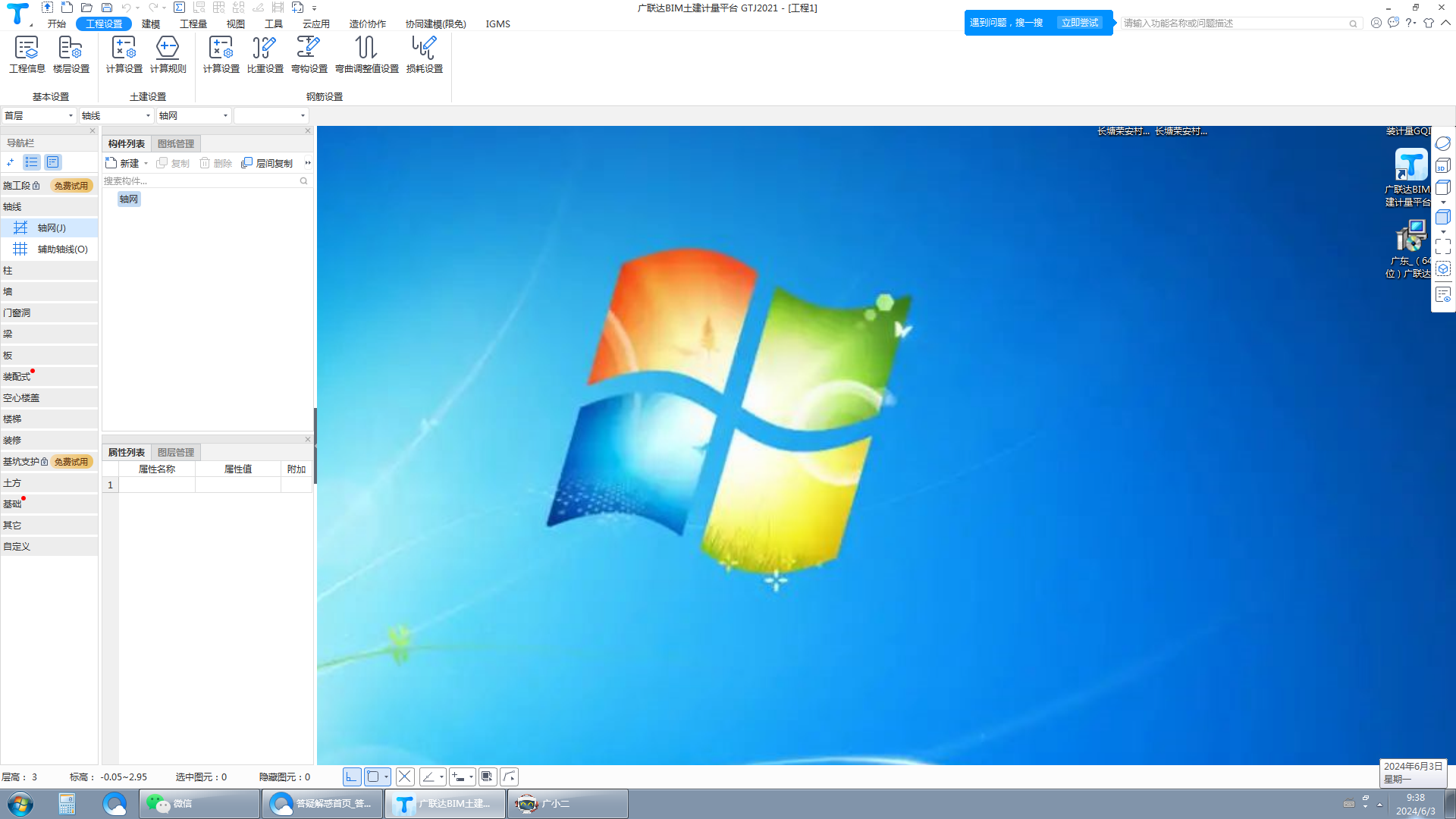Click the list settings icon at right toolbar bottom
Image resolution: width=1456 pixels, height=819 pixels.
(x=1443, y=294)
